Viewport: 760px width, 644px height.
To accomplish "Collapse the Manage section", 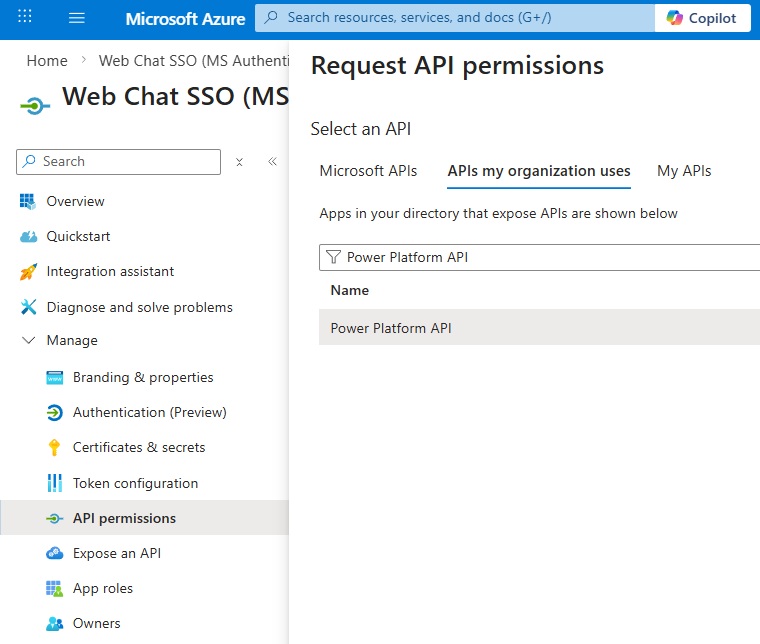I will (28, 341).
